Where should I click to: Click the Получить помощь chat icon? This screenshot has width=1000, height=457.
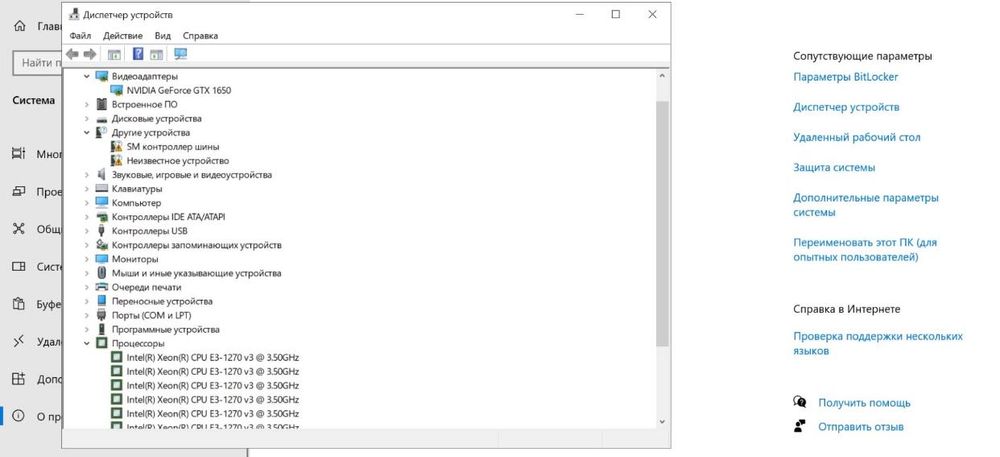800,402
